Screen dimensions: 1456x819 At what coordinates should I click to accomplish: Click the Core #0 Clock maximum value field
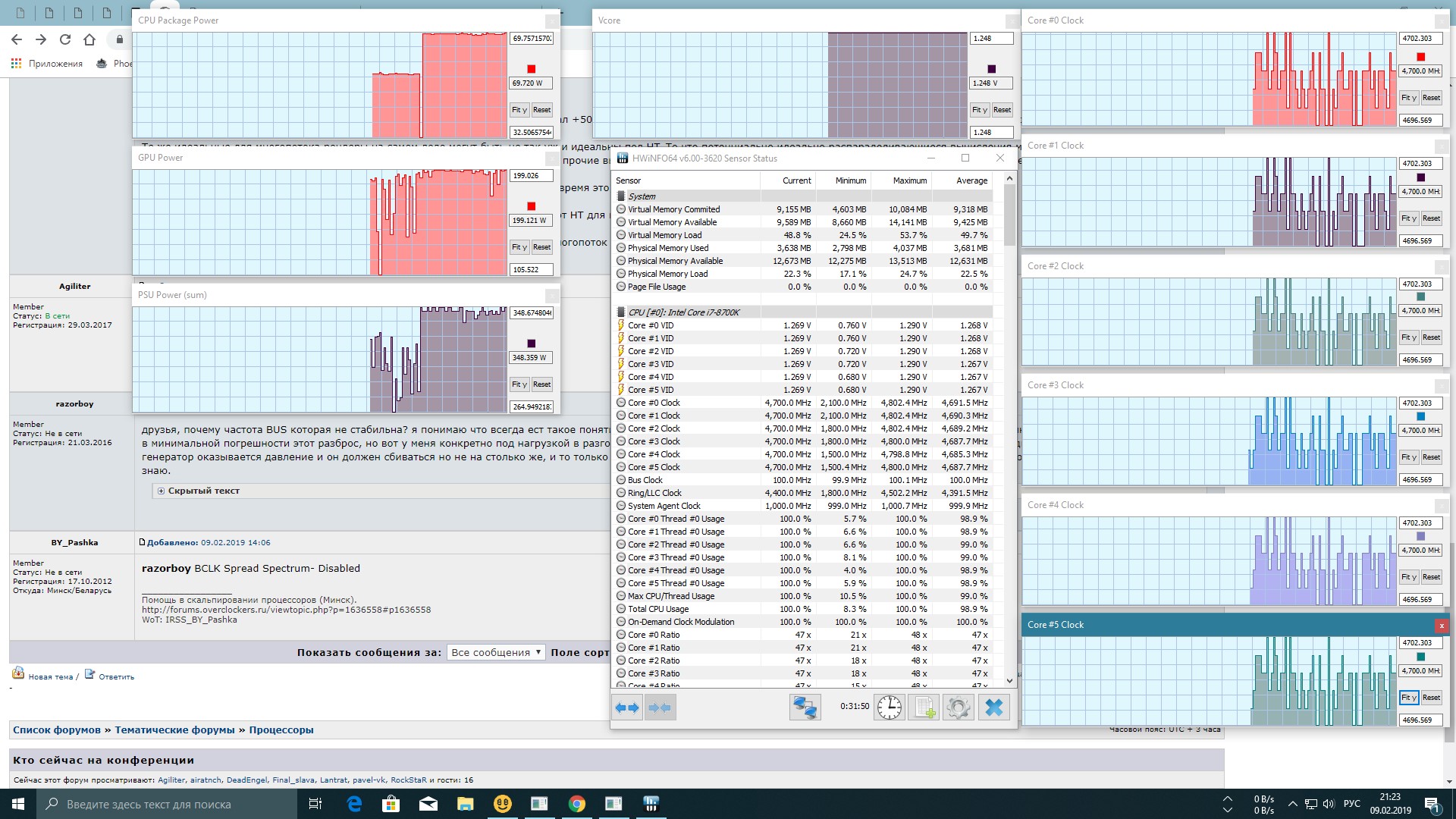click(x=1419, y=39)
